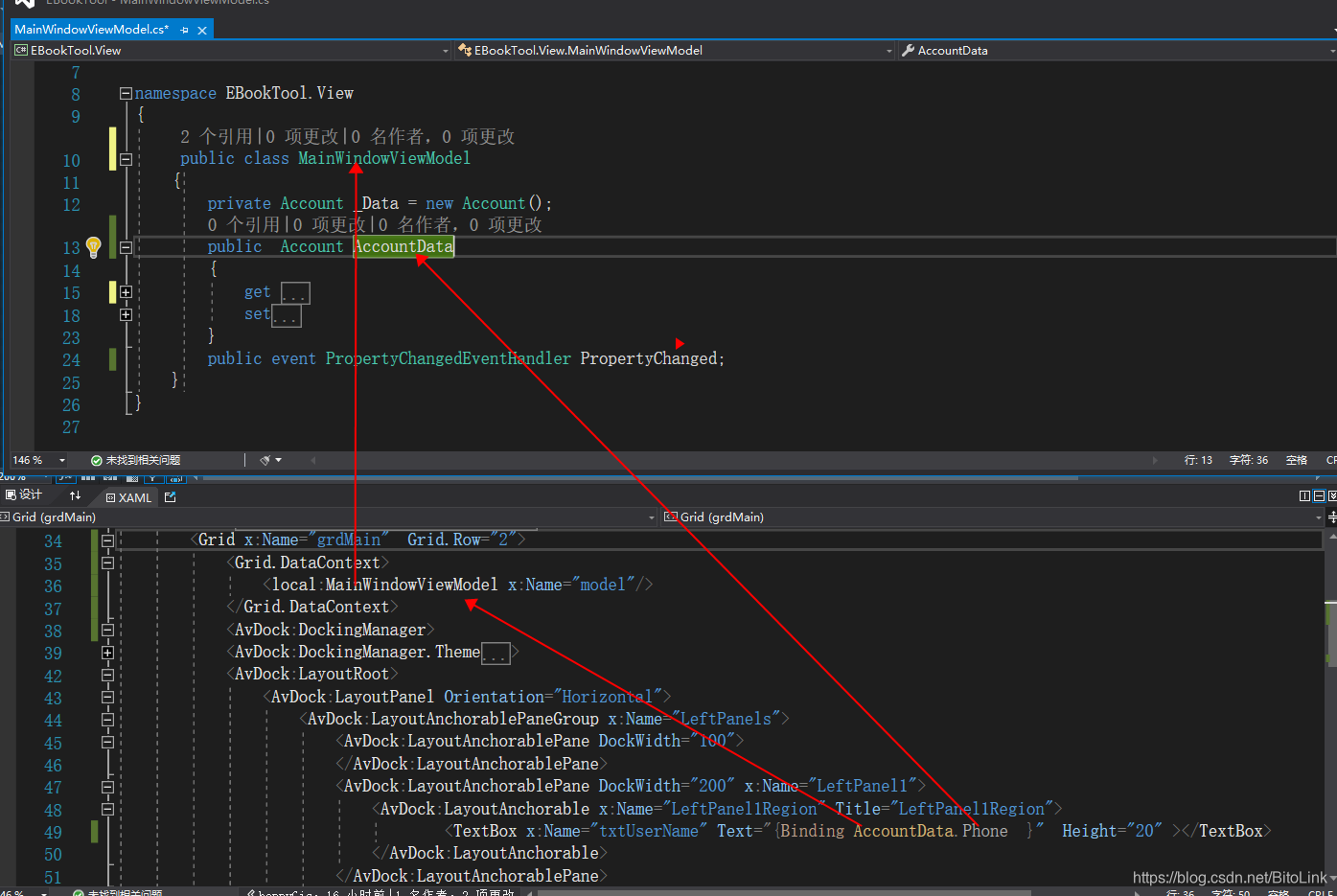Click the class icon beside EBookTool.View.MainWindowViewModel
The height and width of the screenshot is (896, 1337).
coord(465,51)
